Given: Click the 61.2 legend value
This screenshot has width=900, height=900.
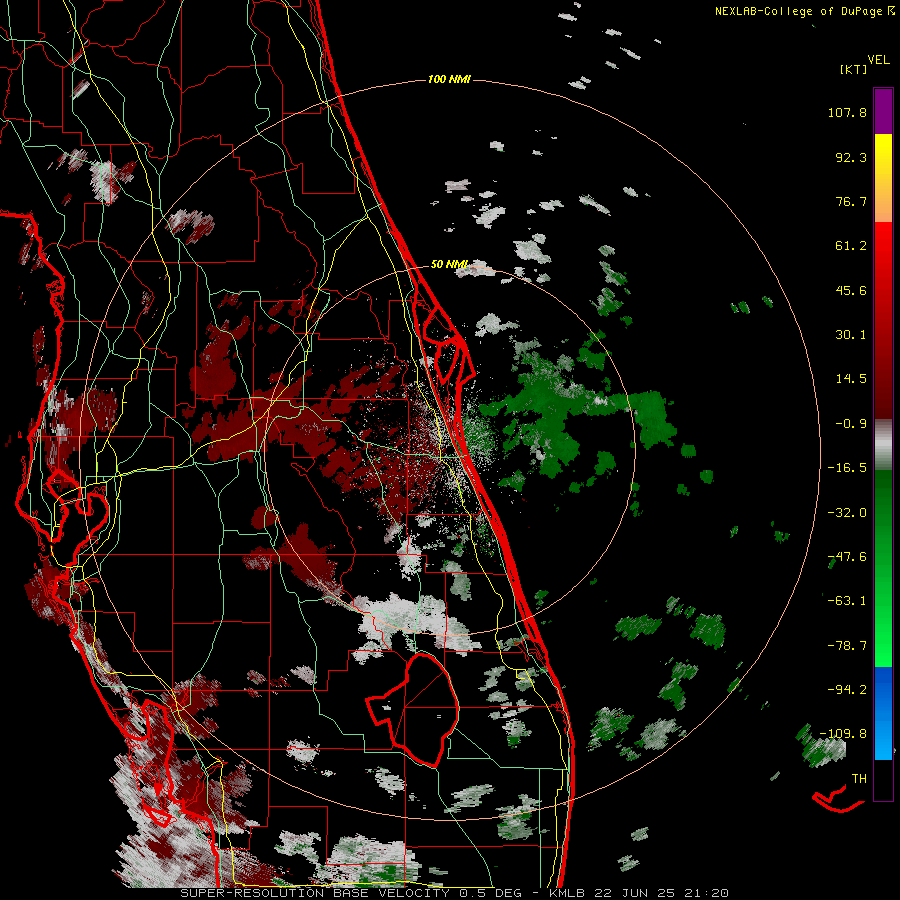Looking at the screenshot, I should click(851, 246).
